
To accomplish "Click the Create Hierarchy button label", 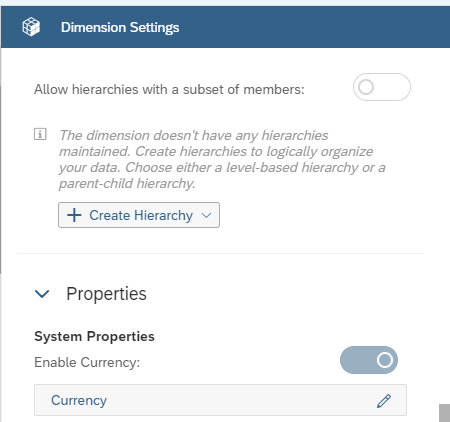I will [x=141, y=215].
